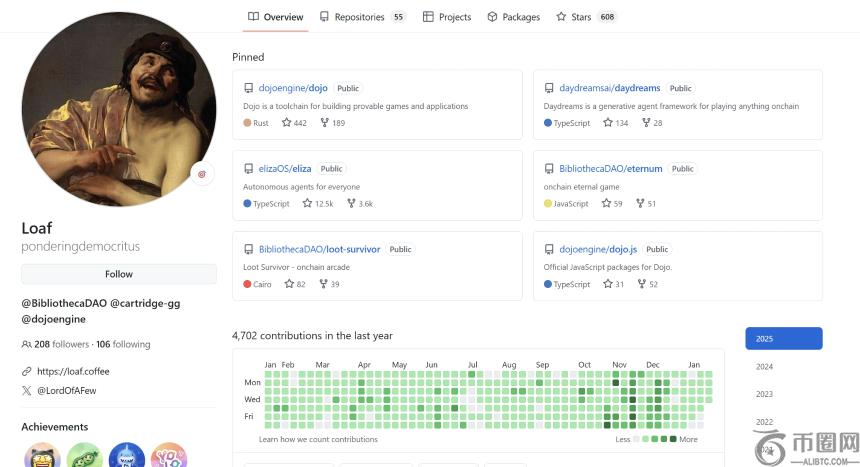860x467 pixels.
Task: Go to the Packages tab
Action: click(513, 17)
